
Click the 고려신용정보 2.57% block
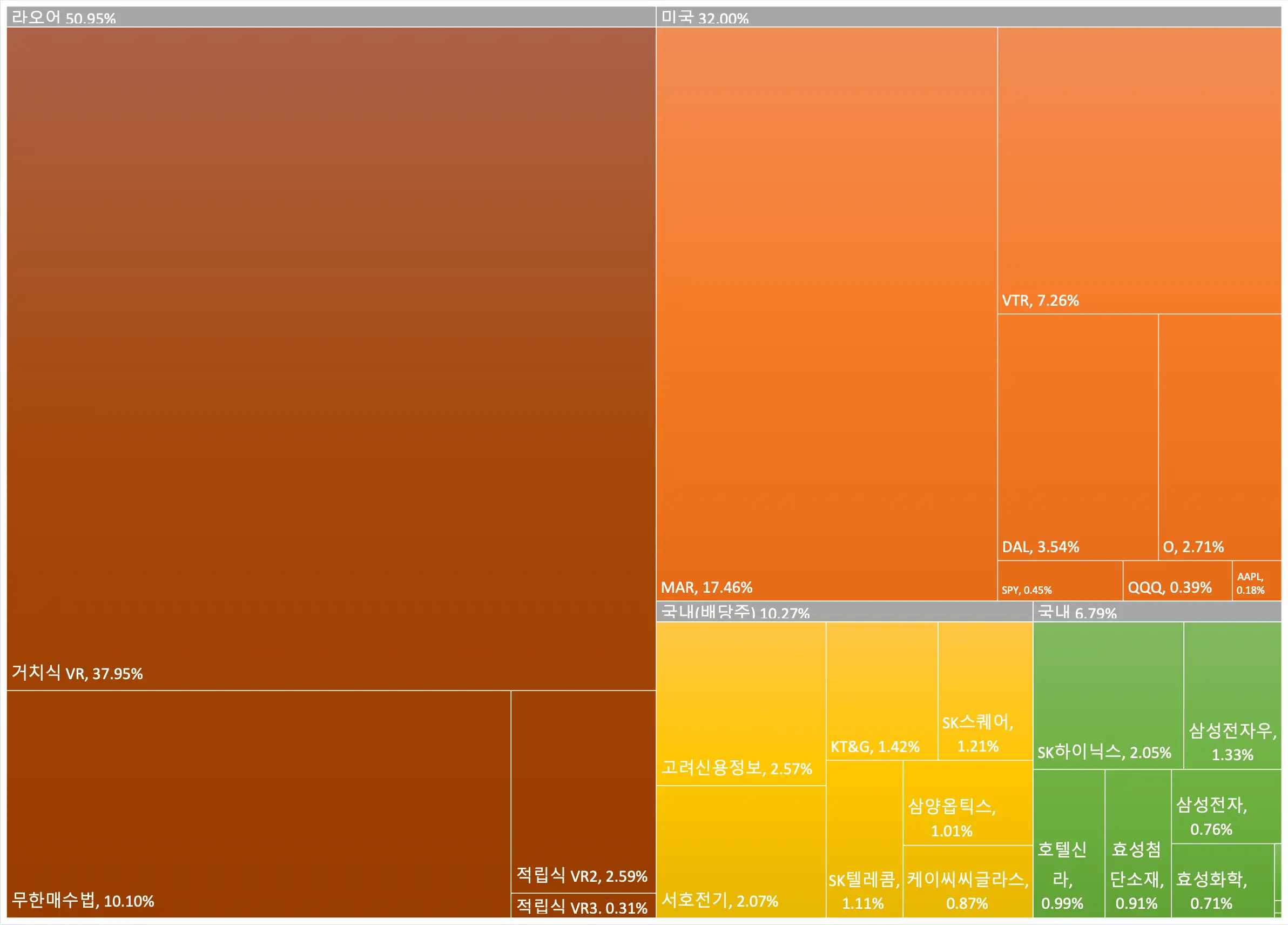pyautogui.click(x=741, y=704)
